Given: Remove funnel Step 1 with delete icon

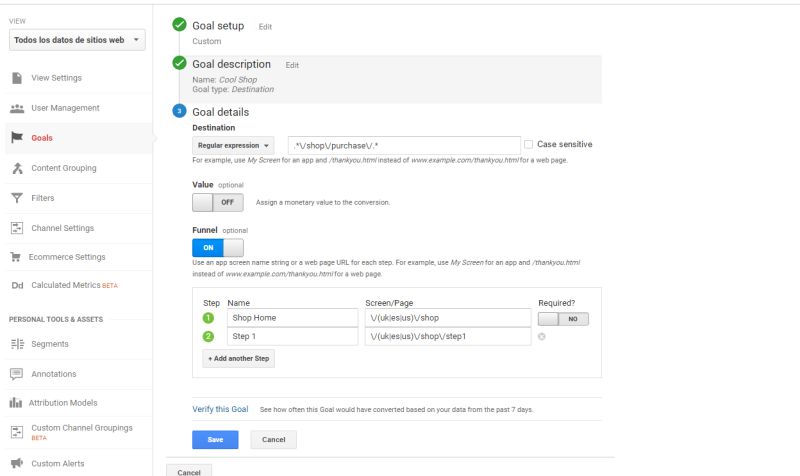Looking at the screenshot, I should click(x=542, y=336).
